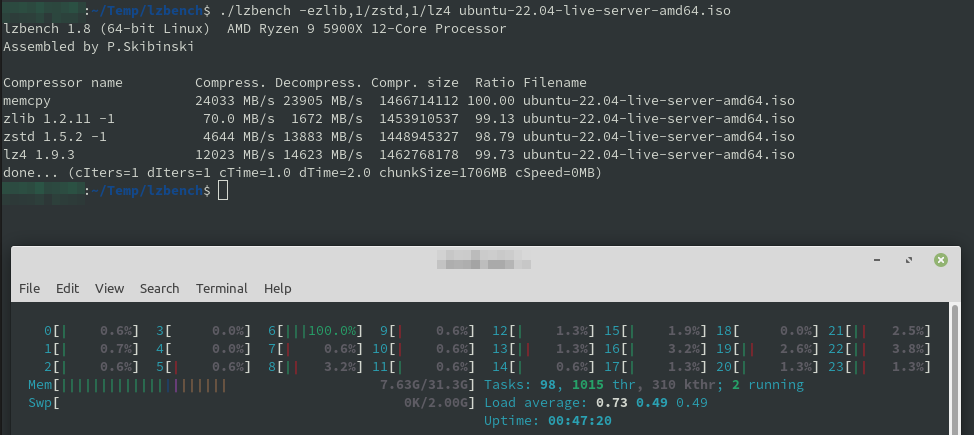Click the '-ezlib,1/zstd,1/lz4' argument
The width and height of the screenshot is (974, 435).
click(375, 11)
